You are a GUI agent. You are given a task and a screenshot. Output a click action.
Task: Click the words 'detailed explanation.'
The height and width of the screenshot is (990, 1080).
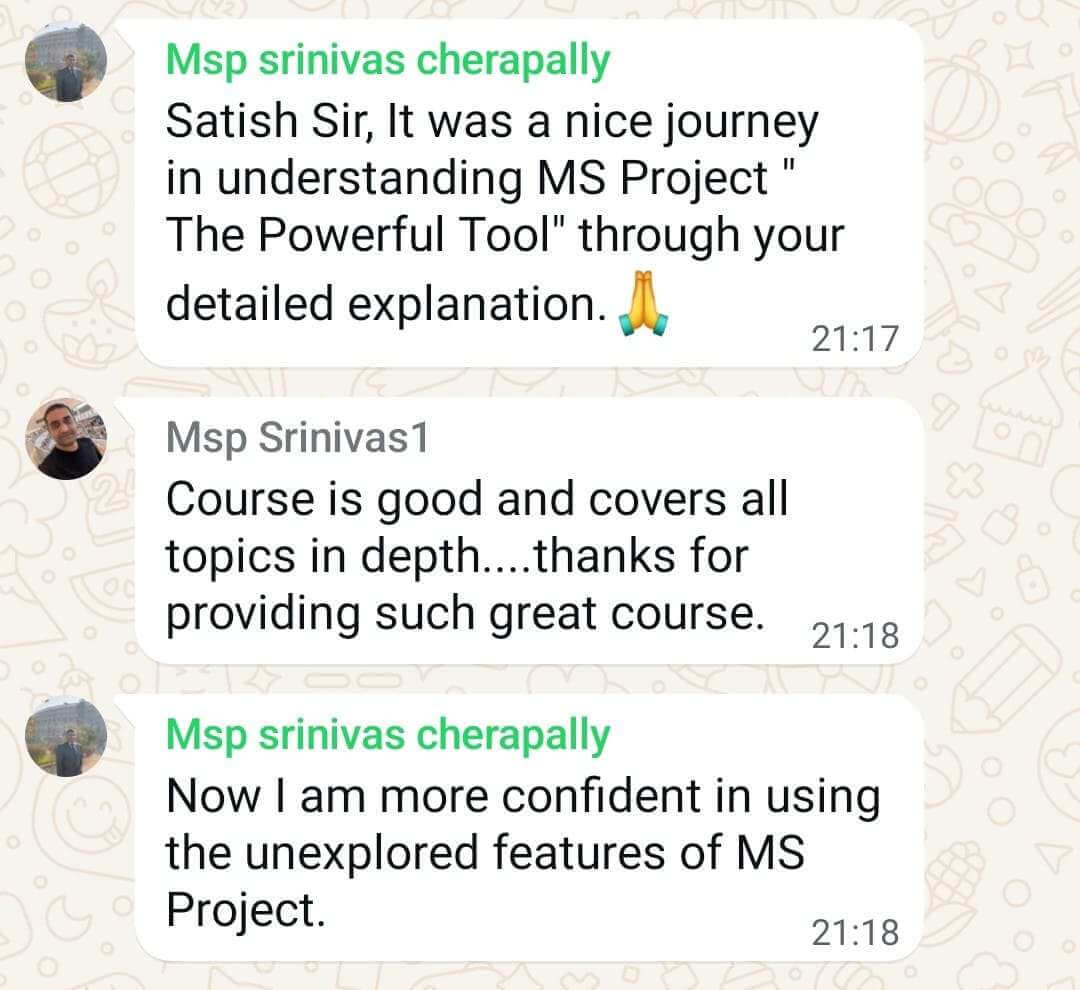[x=386, y=304]
